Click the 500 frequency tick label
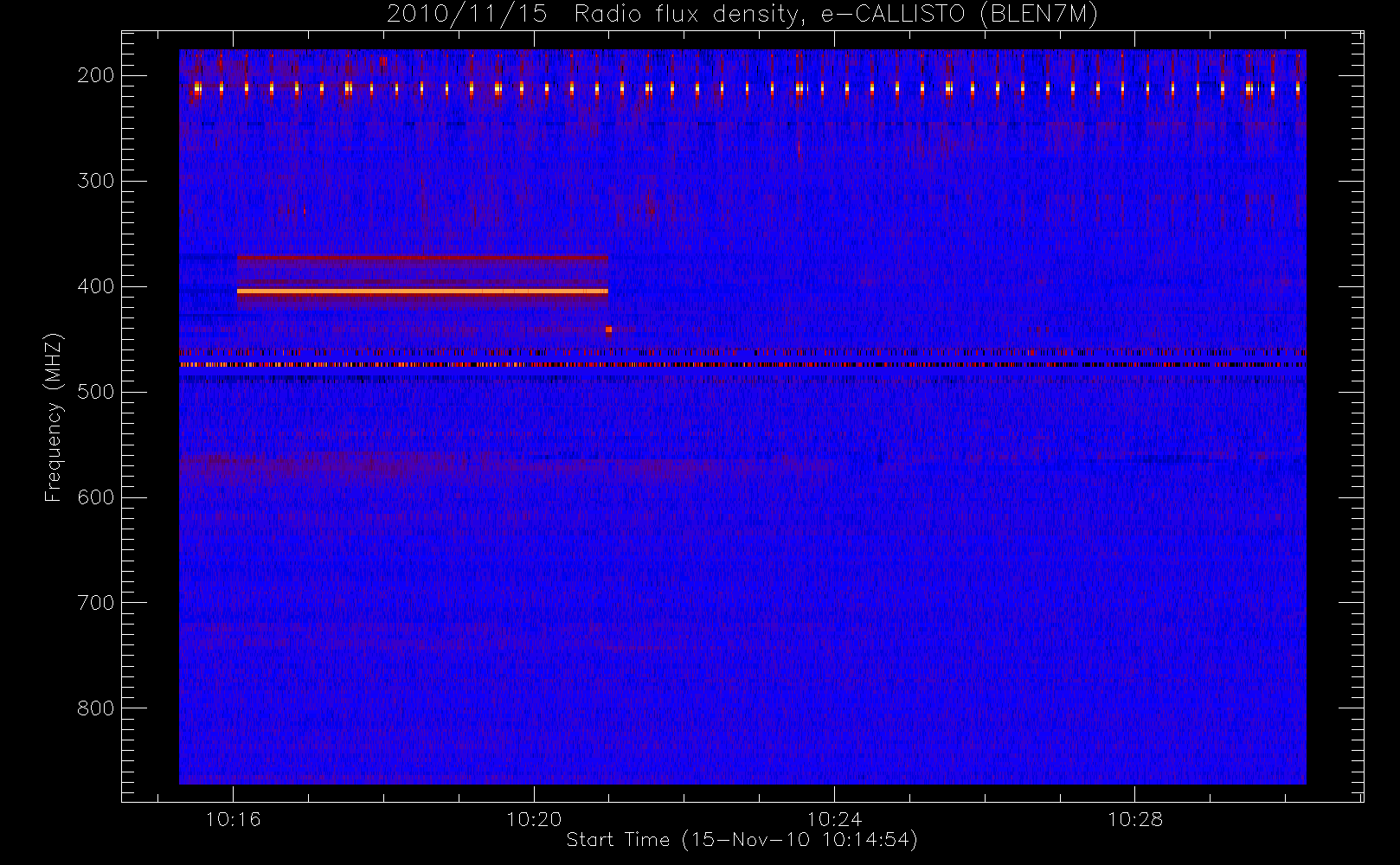The width and height of the screenshot is (1400, 865). [x=96, y=392]
